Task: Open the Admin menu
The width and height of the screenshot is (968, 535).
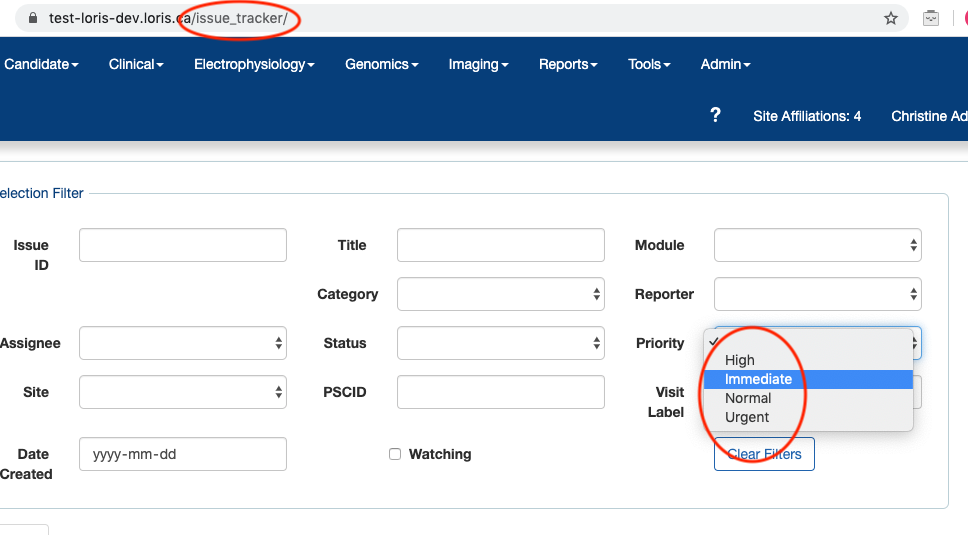Action: (x=725, y=64)
